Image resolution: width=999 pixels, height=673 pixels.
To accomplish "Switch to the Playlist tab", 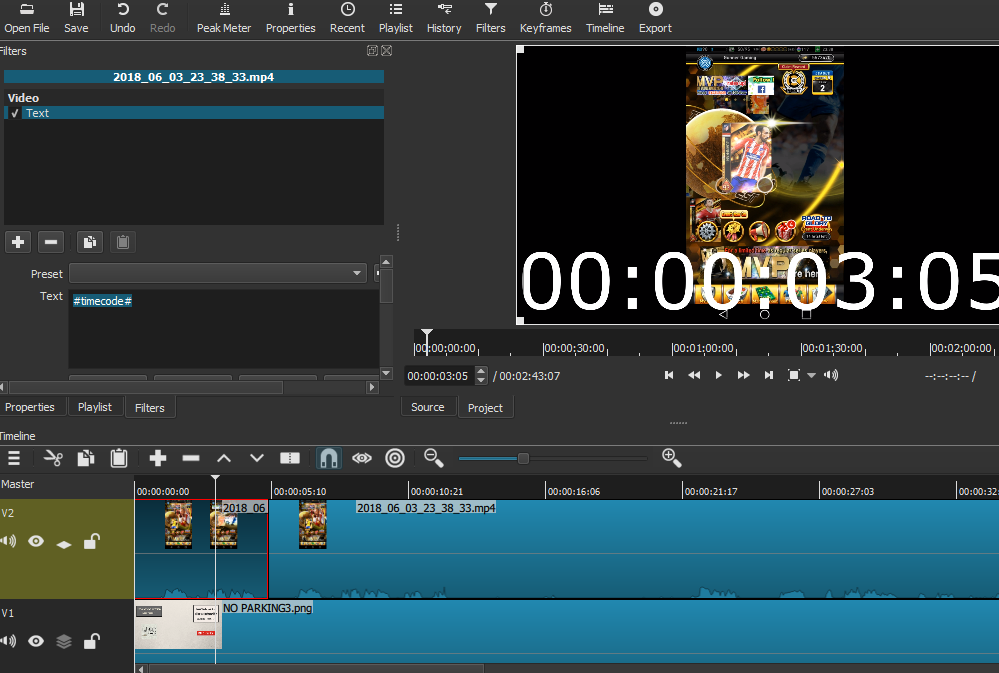I will click(95, 407).
